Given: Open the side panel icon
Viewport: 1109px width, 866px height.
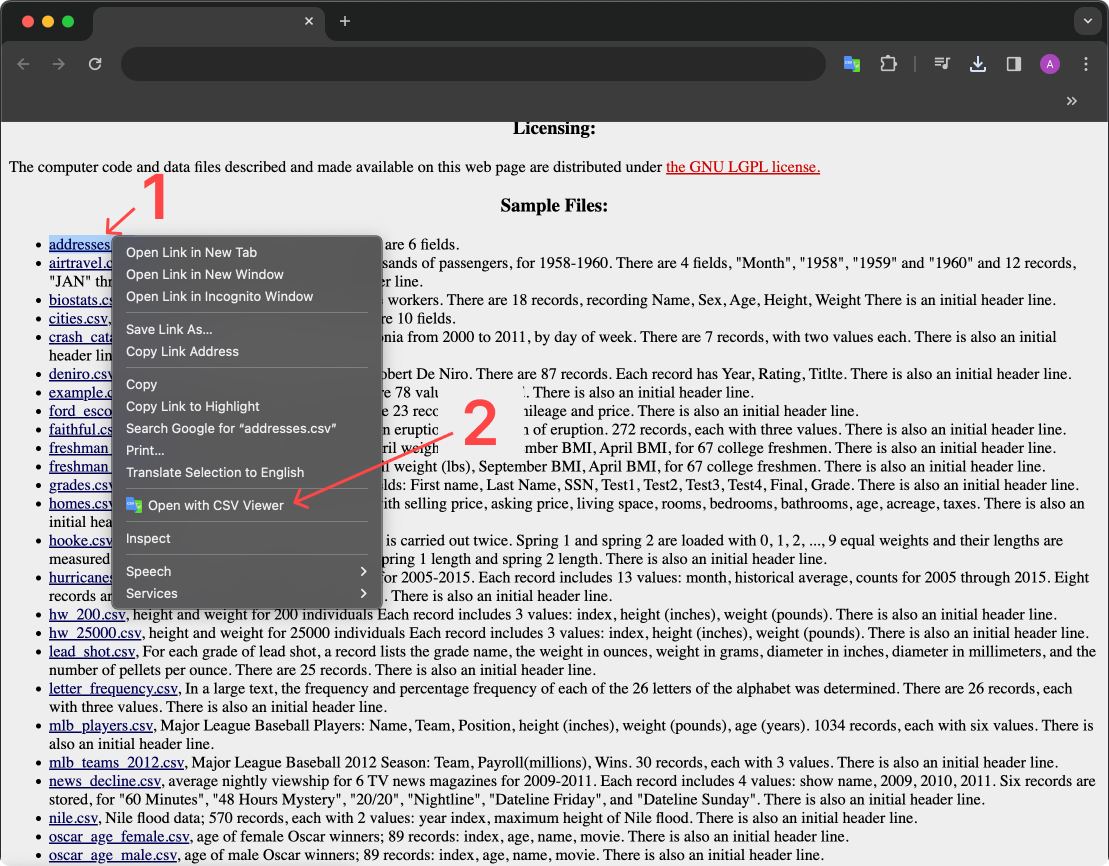Looking at the screenshot, I should point(1013,63).
